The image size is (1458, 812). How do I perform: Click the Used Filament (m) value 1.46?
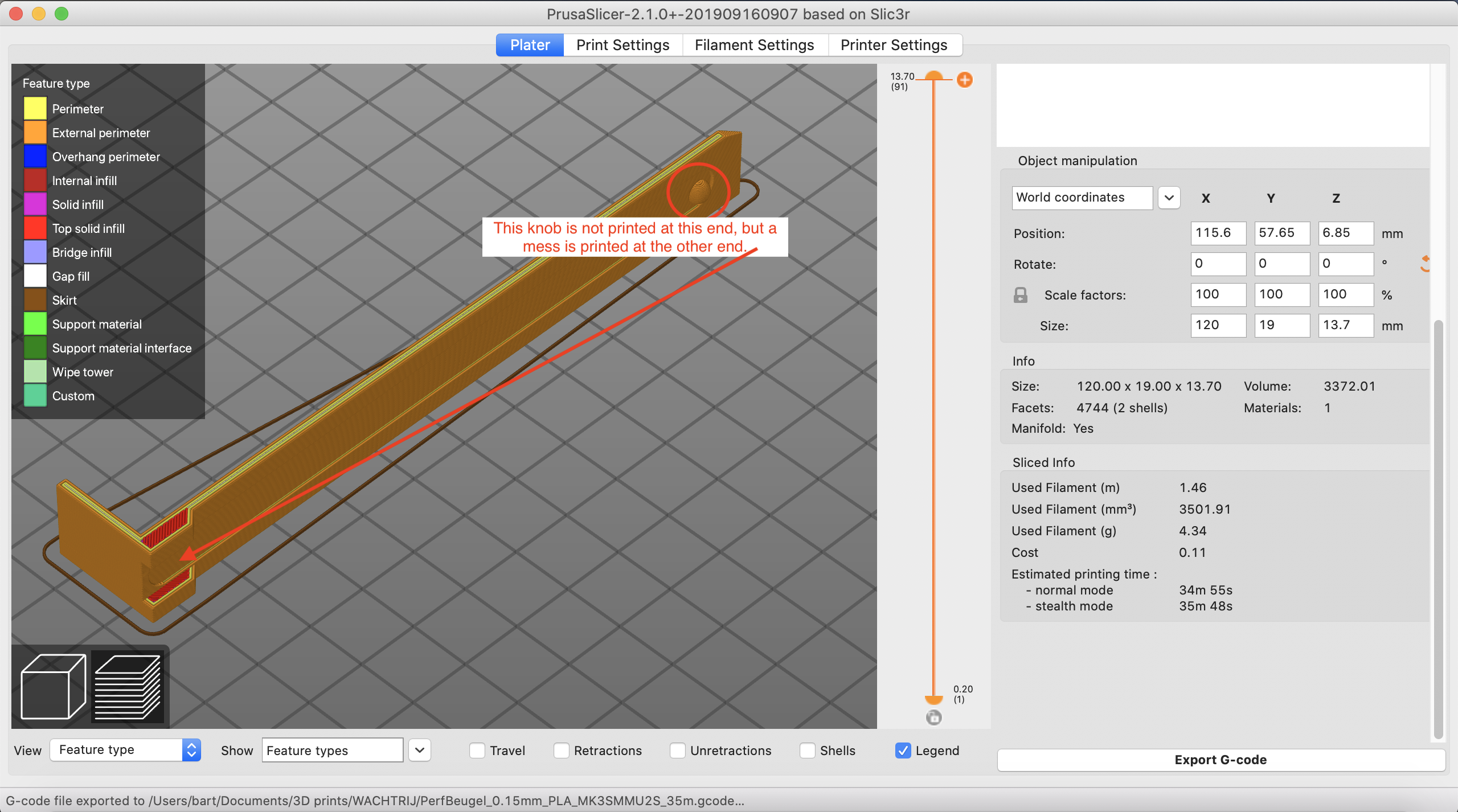(x=1193, y=487)
